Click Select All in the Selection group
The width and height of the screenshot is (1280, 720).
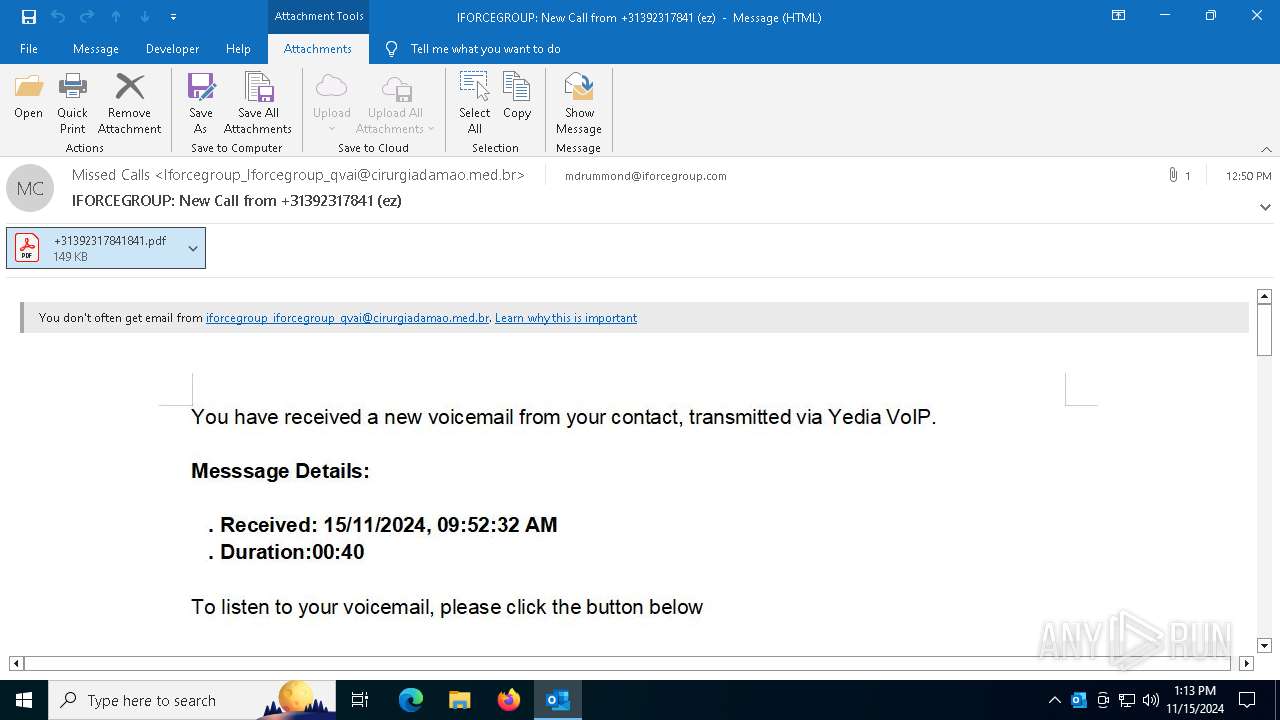(x=475, y=104)
